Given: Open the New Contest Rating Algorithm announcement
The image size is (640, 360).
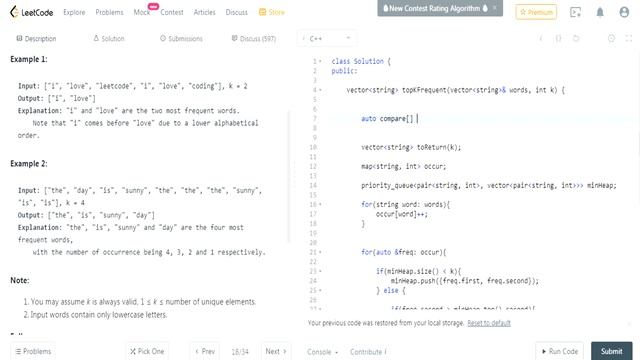Looking at the screenshot, I should point(435,8).
